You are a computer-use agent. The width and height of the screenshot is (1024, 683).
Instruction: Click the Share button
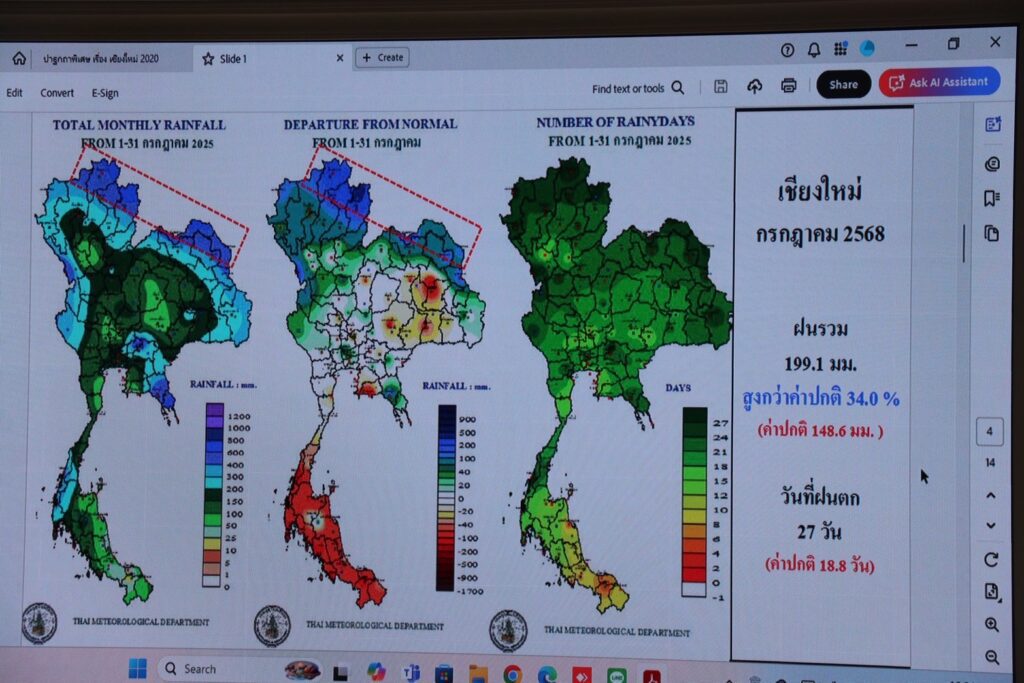click(x=843, y=85)
